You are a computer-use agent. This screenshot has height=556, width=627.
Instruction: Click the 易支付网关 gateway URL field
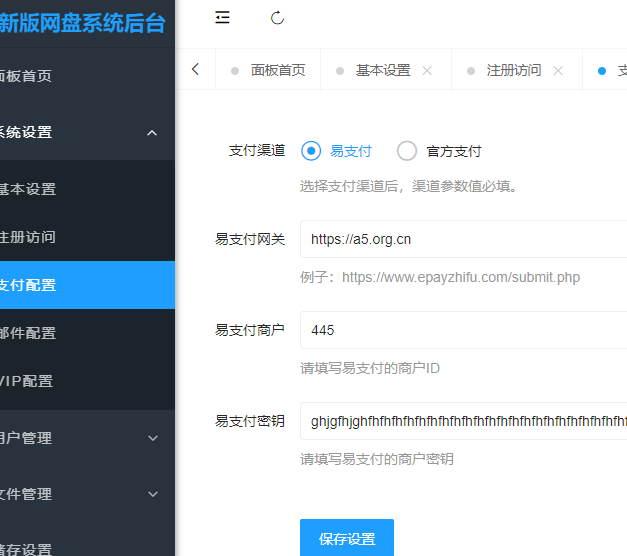click(463, 239)
